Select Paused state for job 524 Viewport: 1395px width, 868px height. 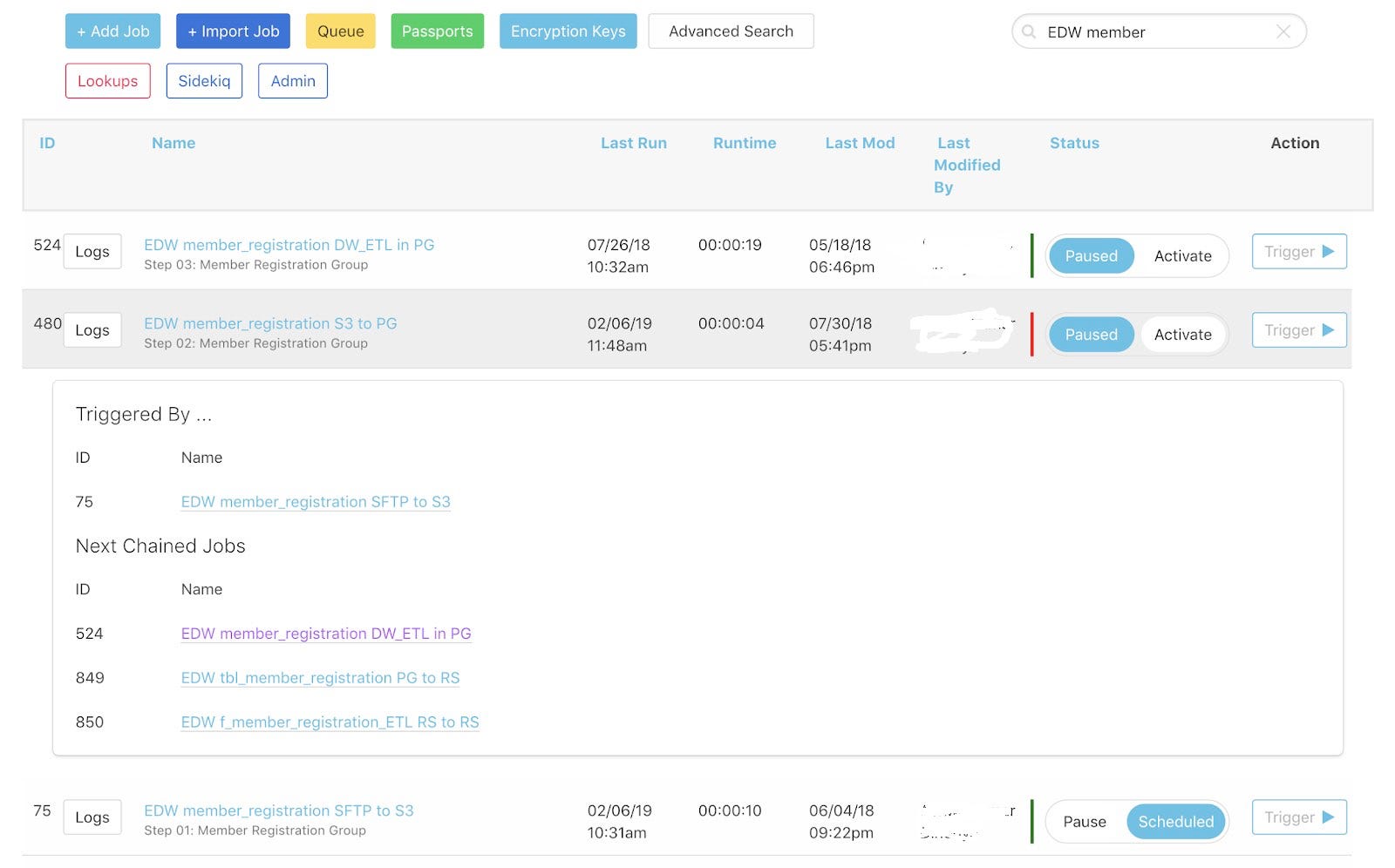click(1091, 256)
